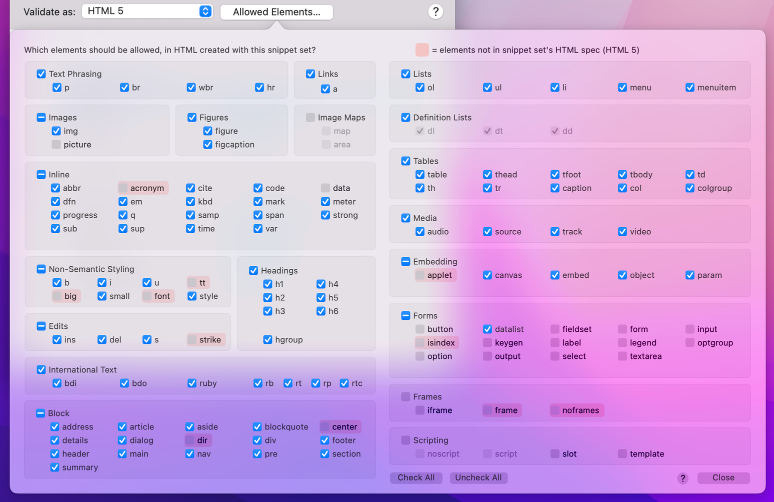Image resolution: width=774 pixels, height=502 pixels.
Task: Enable the highlighted tt checkbox
Action: click(x=192, y=282)
